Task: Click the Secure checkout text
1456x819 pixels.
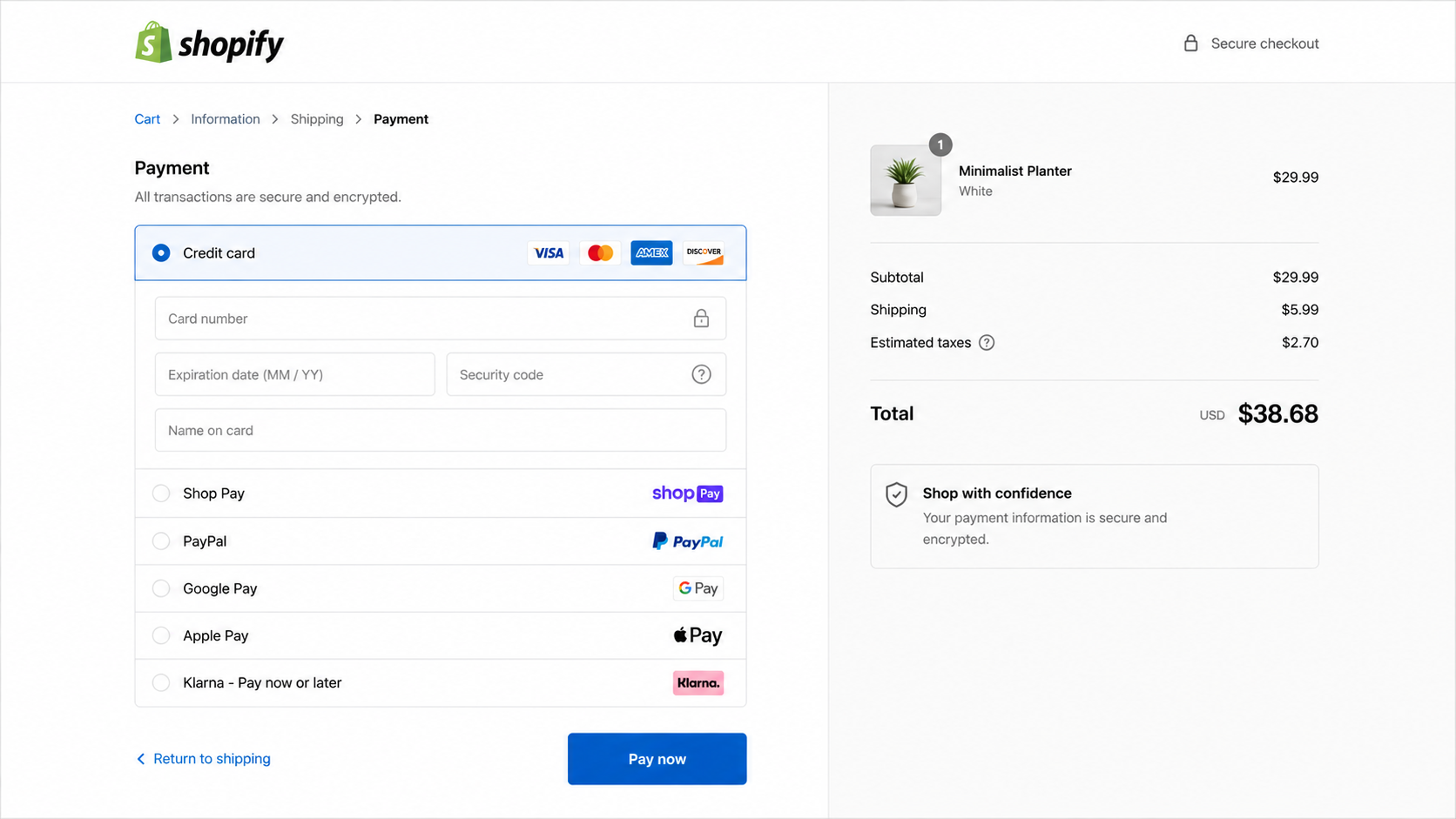Action: point(1264,44)
